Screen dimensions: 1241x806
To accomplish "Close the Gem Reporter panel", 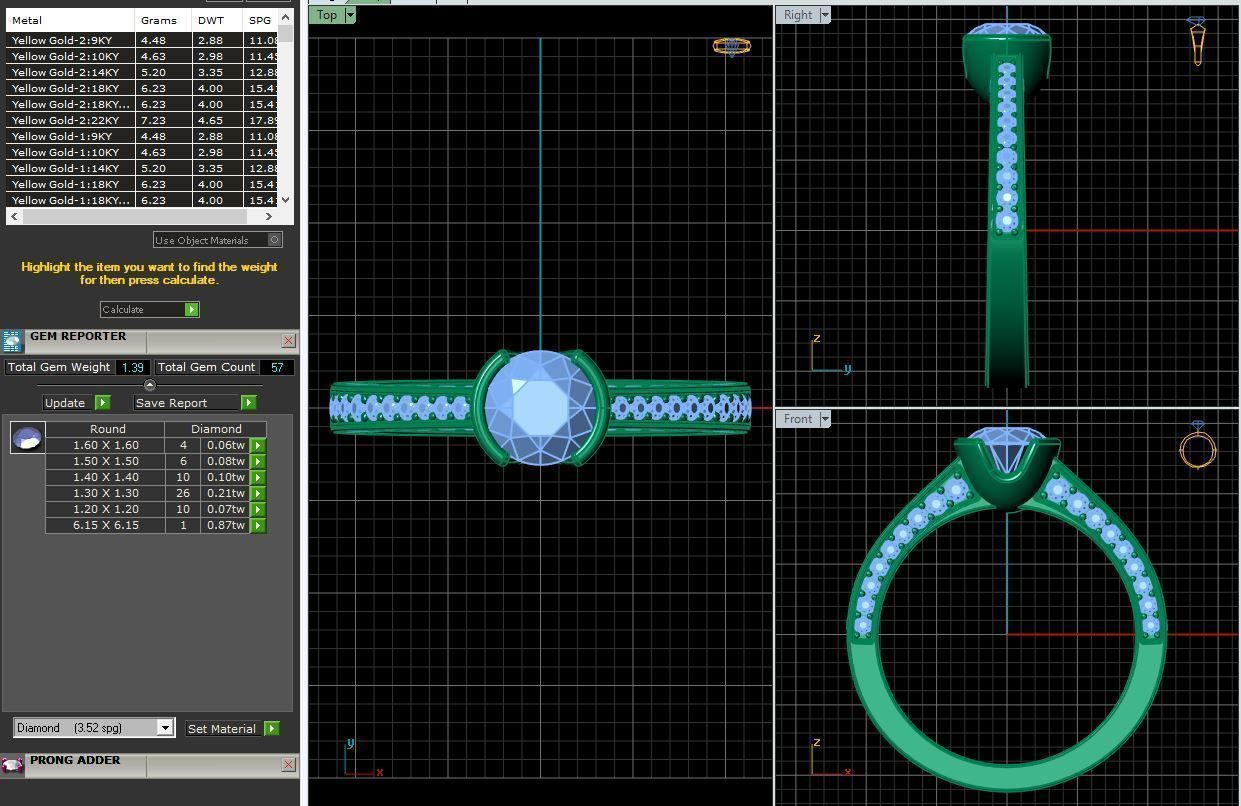I will tap(288, 341).
